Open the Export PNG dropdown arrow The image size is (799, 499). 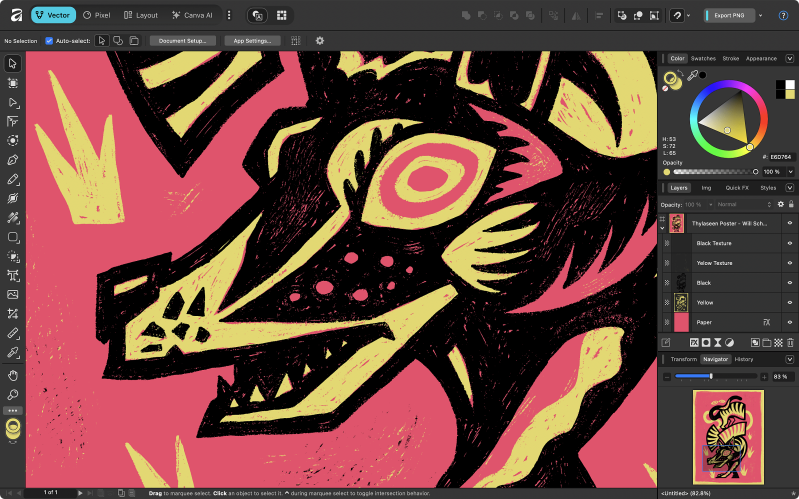pos(761,16)
